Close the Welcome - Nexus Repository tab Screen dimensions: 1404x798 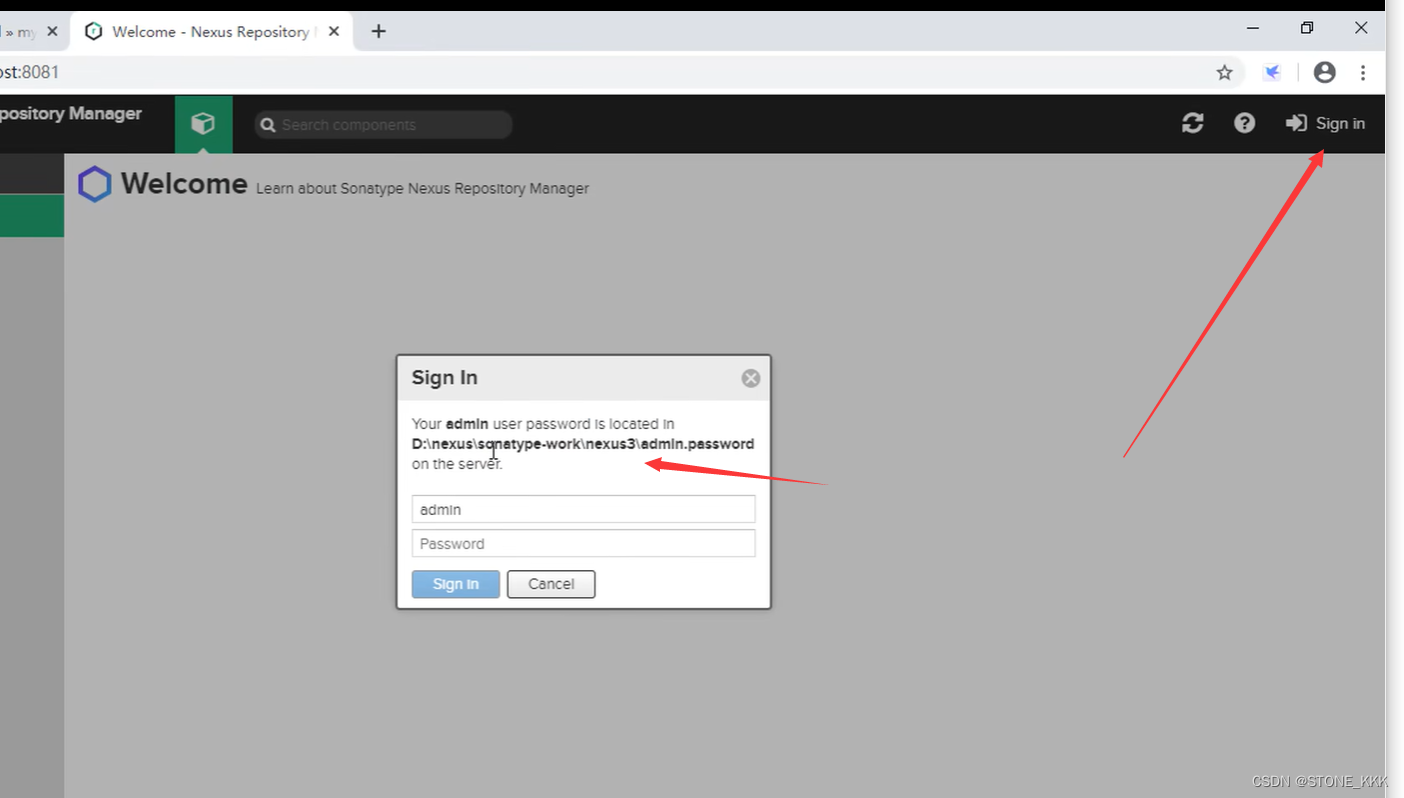tap(334, 31)
